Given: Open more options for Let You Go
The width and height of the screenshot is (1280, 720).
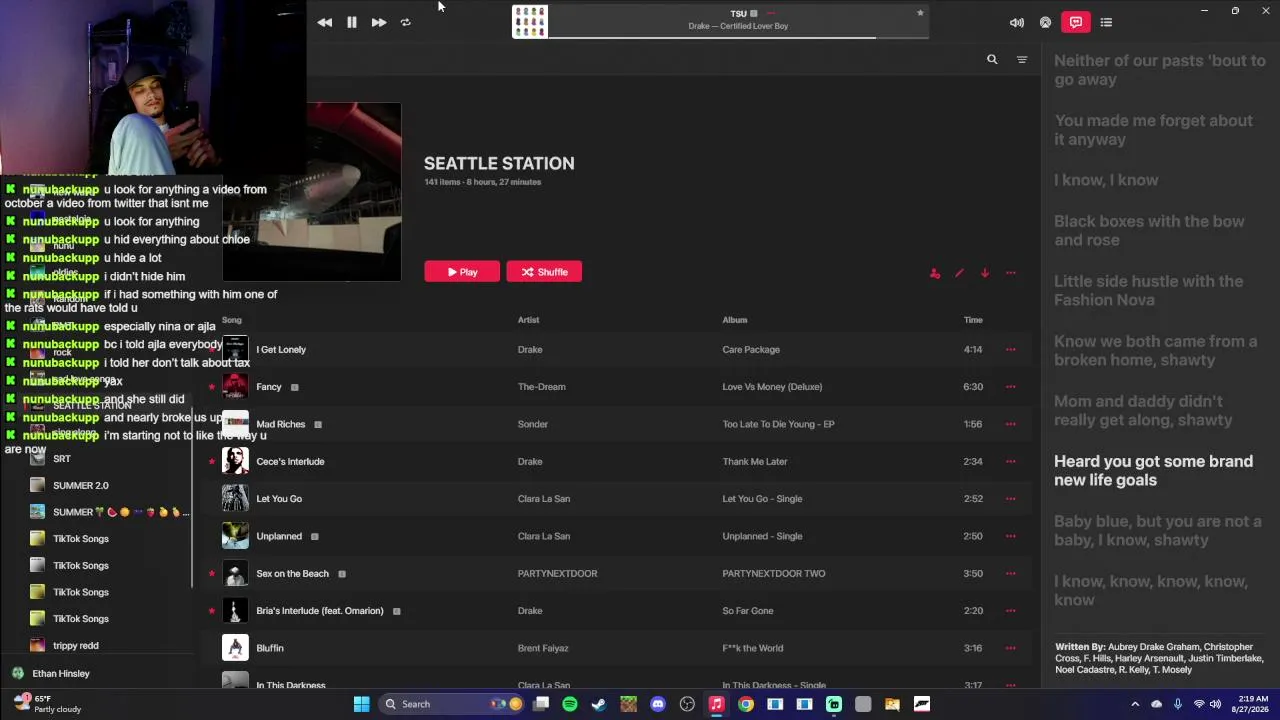Looking at the screenshot, I should 1011,499.
